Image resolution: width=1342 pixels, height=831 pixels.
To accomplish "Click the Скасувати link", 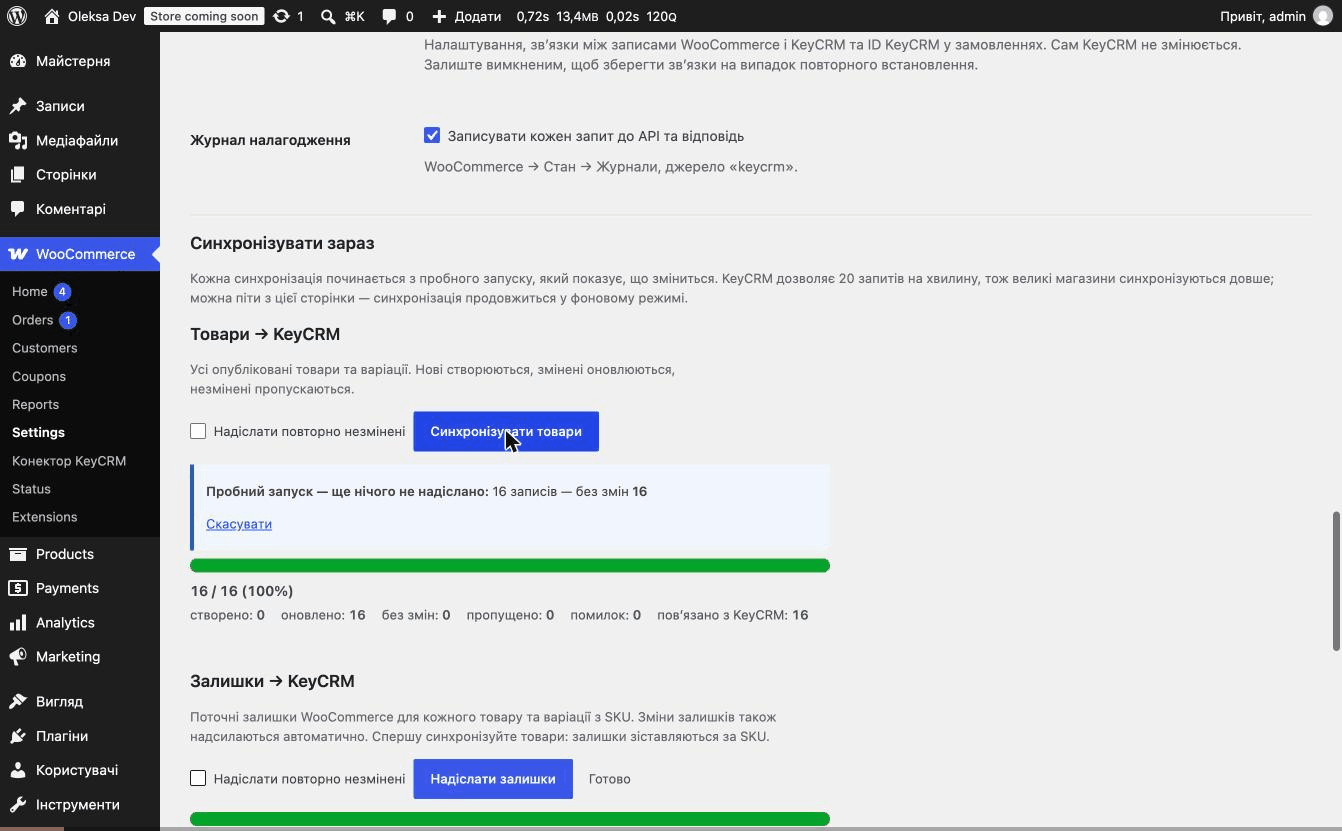I will click(239, 524).
